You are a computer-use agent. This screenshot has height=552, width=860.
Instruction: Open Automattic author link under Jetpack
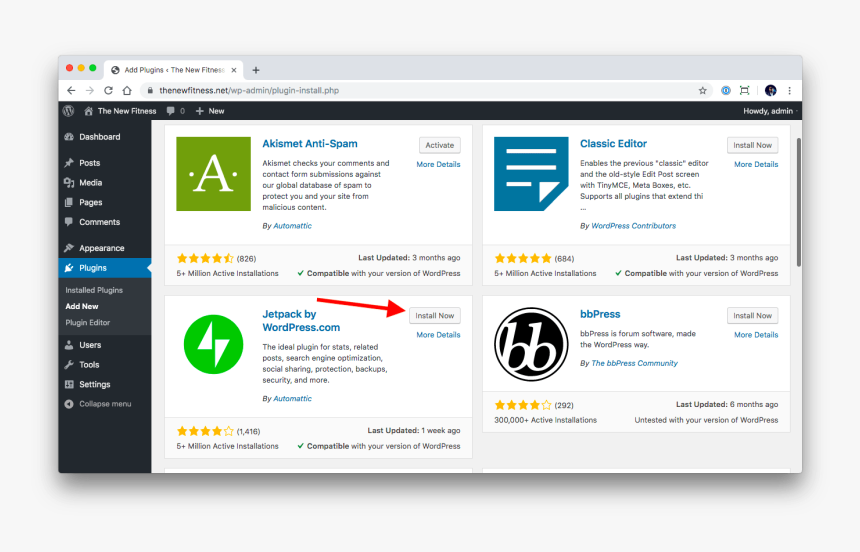[292, 399]
